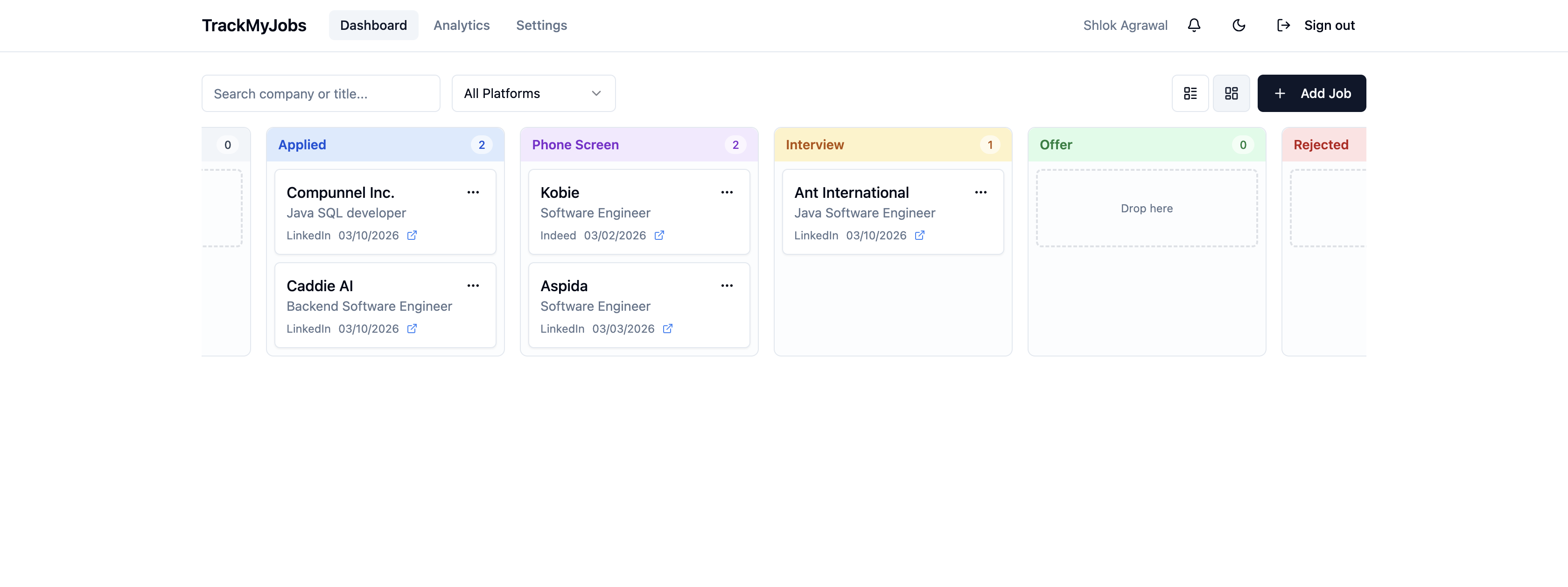The width and height of the screenshot is (1568, 587).
Task: Click the Drop here zone in Offer
Action: point(1147,208)
